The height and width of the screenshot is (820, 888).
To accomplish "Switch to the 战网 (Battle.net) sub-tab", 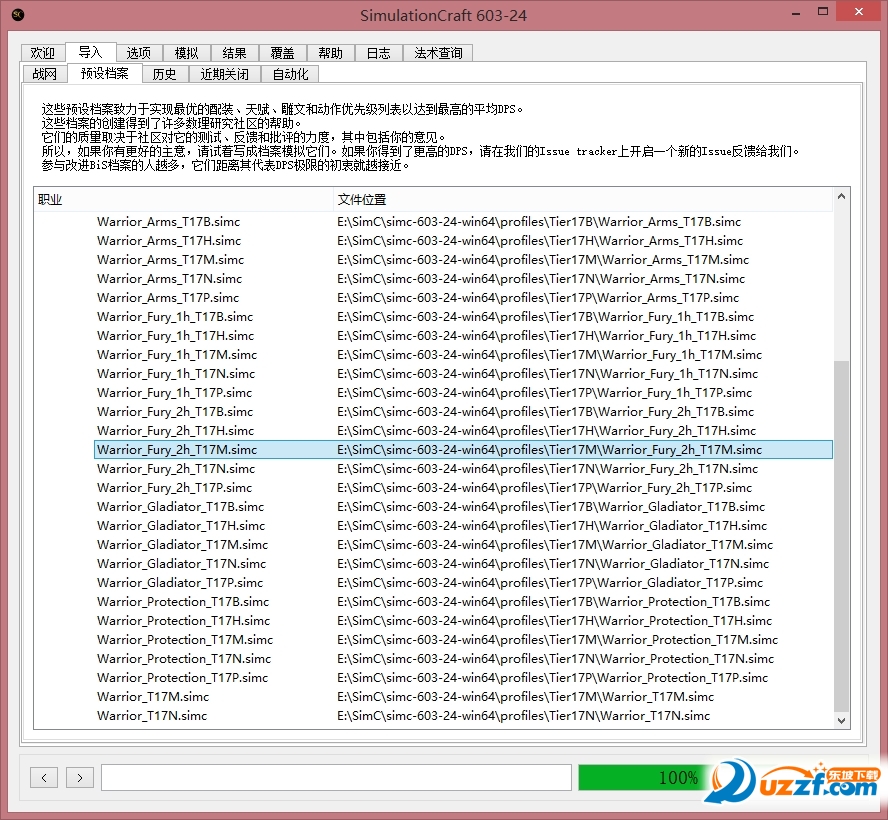I will (43, 73).
